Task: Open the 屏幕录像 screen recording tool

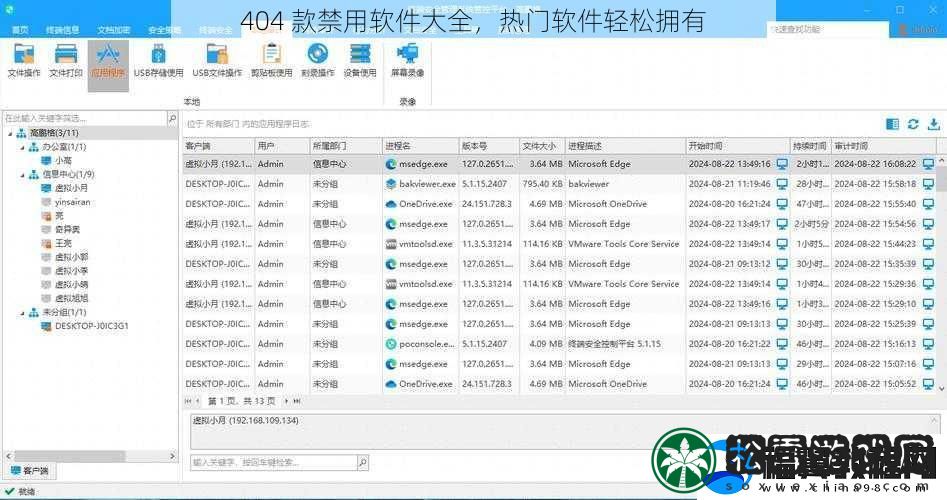Action: pos(408,61)
